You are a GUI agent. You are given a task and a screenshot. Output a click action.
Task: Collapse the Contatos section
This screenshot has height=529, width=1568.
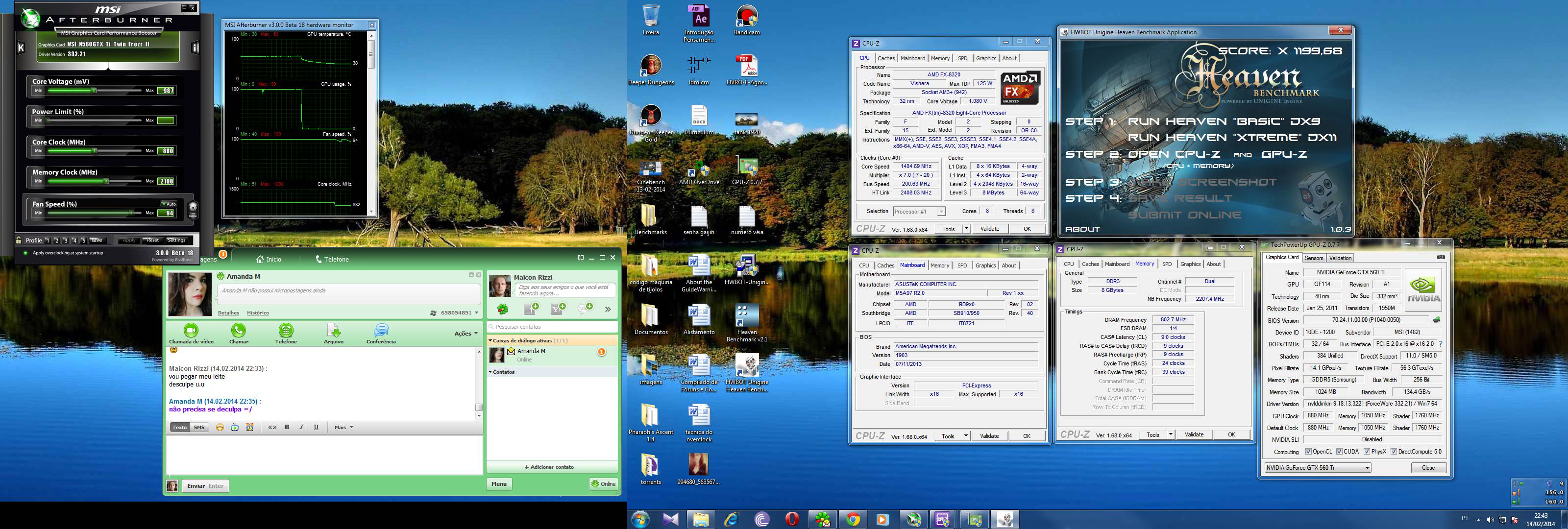[x=490, y=372]
